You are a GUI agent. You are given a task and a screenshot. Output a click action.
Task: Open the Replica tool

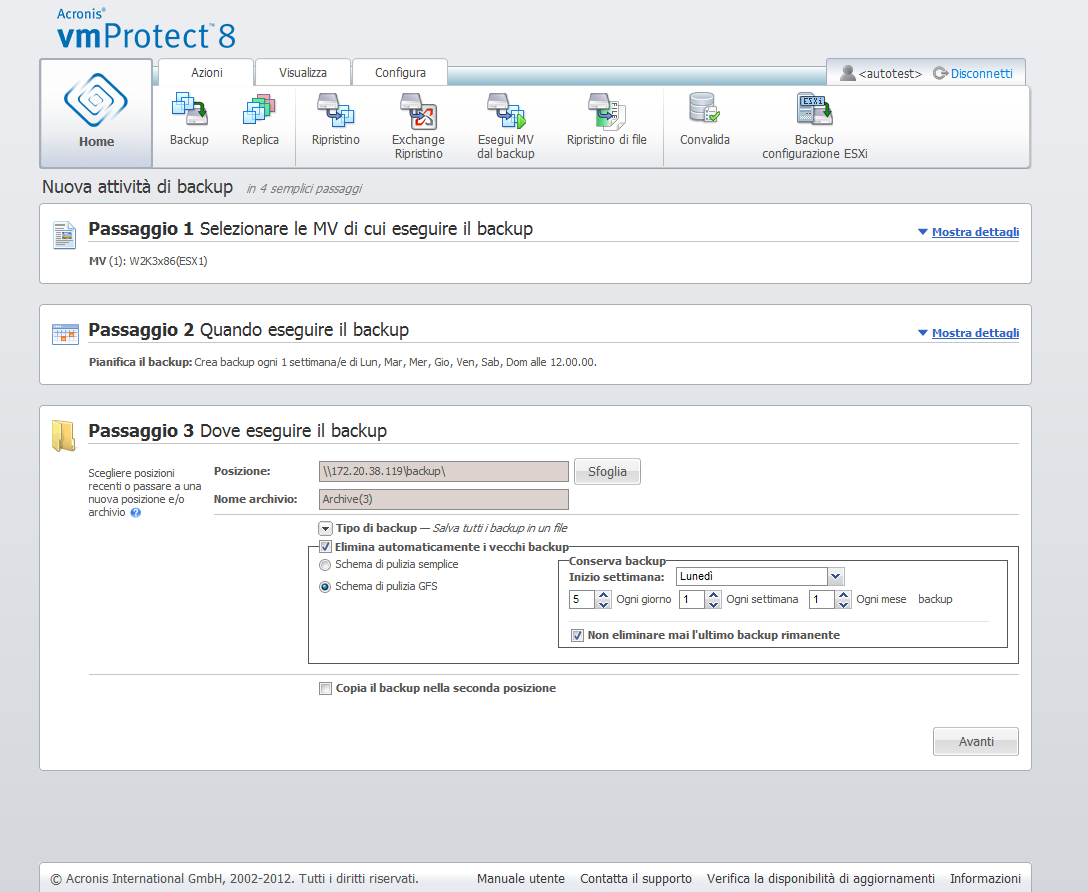pos(260,111)
